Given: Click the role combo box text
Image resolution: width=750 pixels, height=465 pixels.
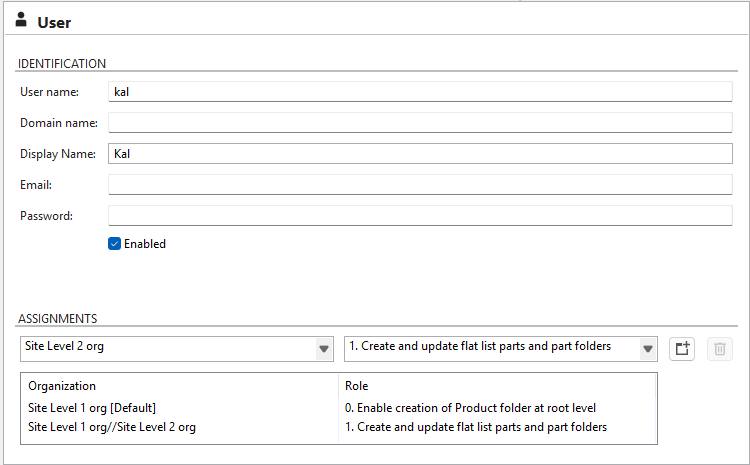Looking at the screenshot, I should tap(490, 348).
